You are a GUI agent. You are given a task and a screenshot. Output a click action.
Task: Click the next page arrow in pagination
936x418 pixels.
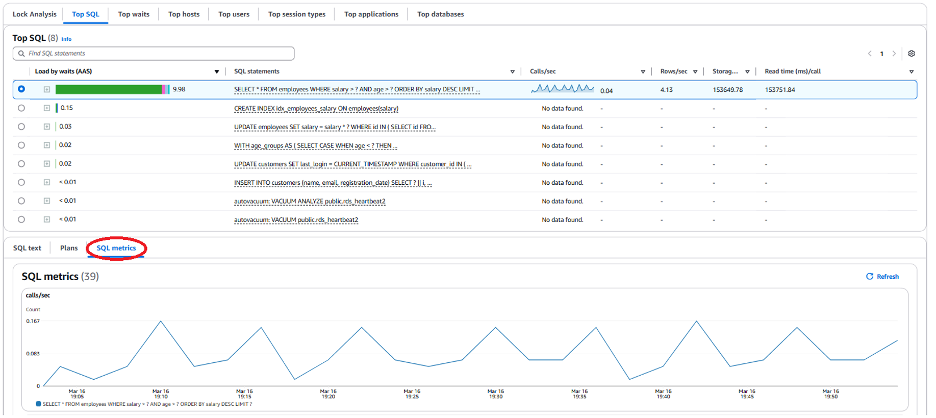click(x=893, y=53)
